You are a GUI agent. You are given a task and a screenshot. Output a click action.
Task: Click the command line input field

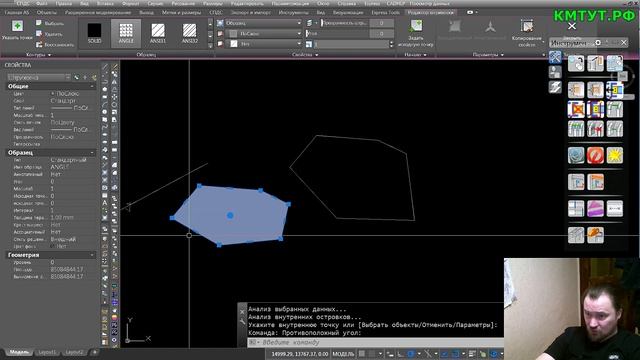(376, 342)
